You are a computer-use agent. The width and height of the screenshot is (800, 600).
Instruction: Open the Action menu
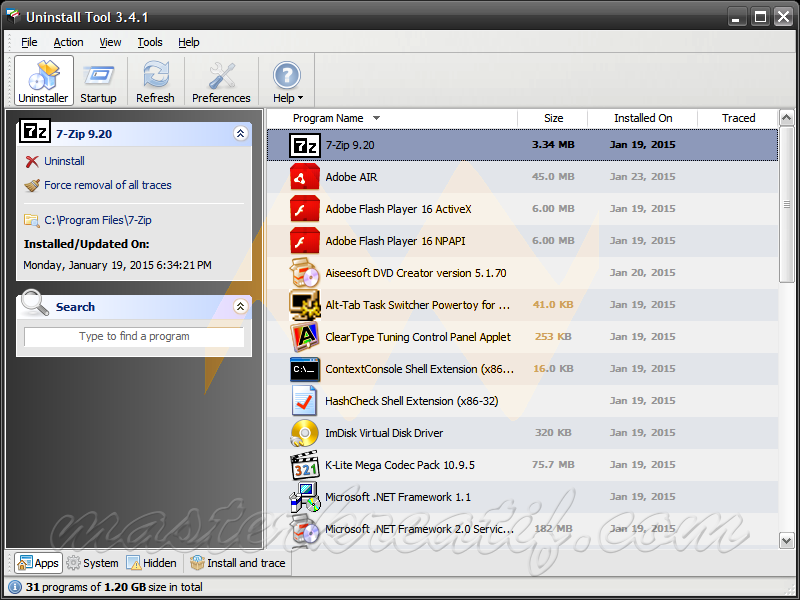tap(68, 42)
